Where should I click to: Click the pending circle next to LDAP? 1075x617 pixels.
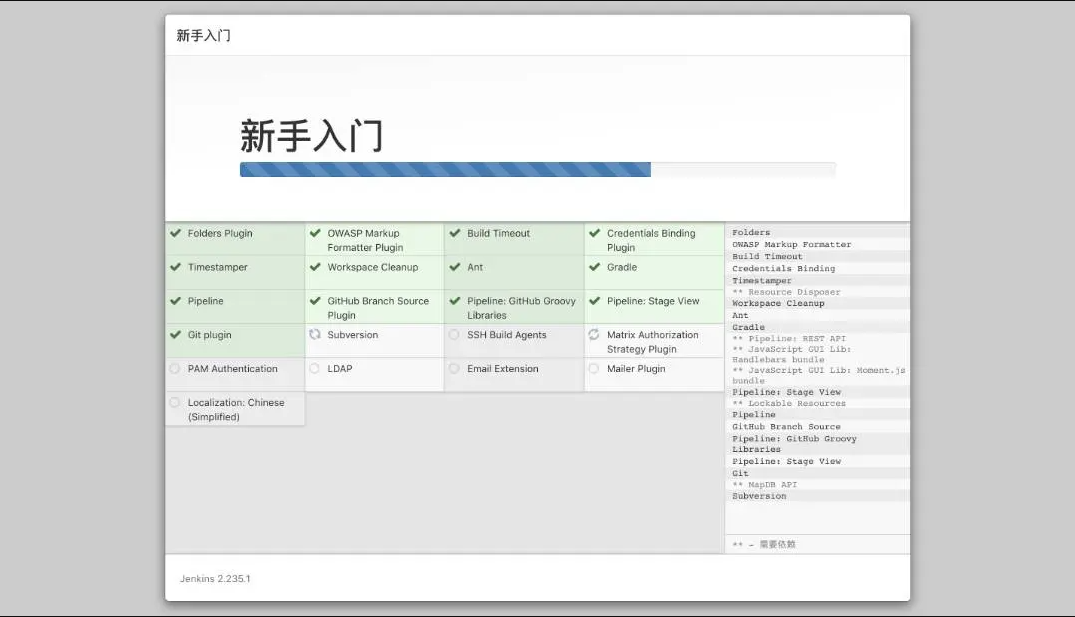pyautogui.click(x=315, y=369)
